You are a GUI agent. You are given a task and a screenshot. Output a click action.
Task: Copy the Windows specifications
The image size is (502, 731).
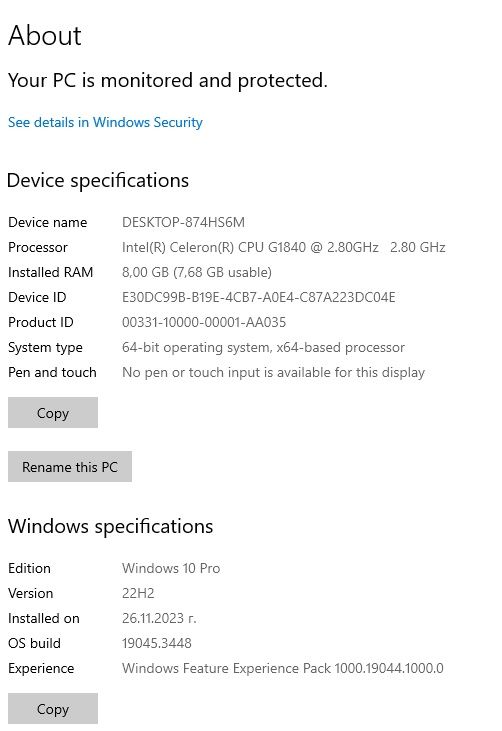53,709
